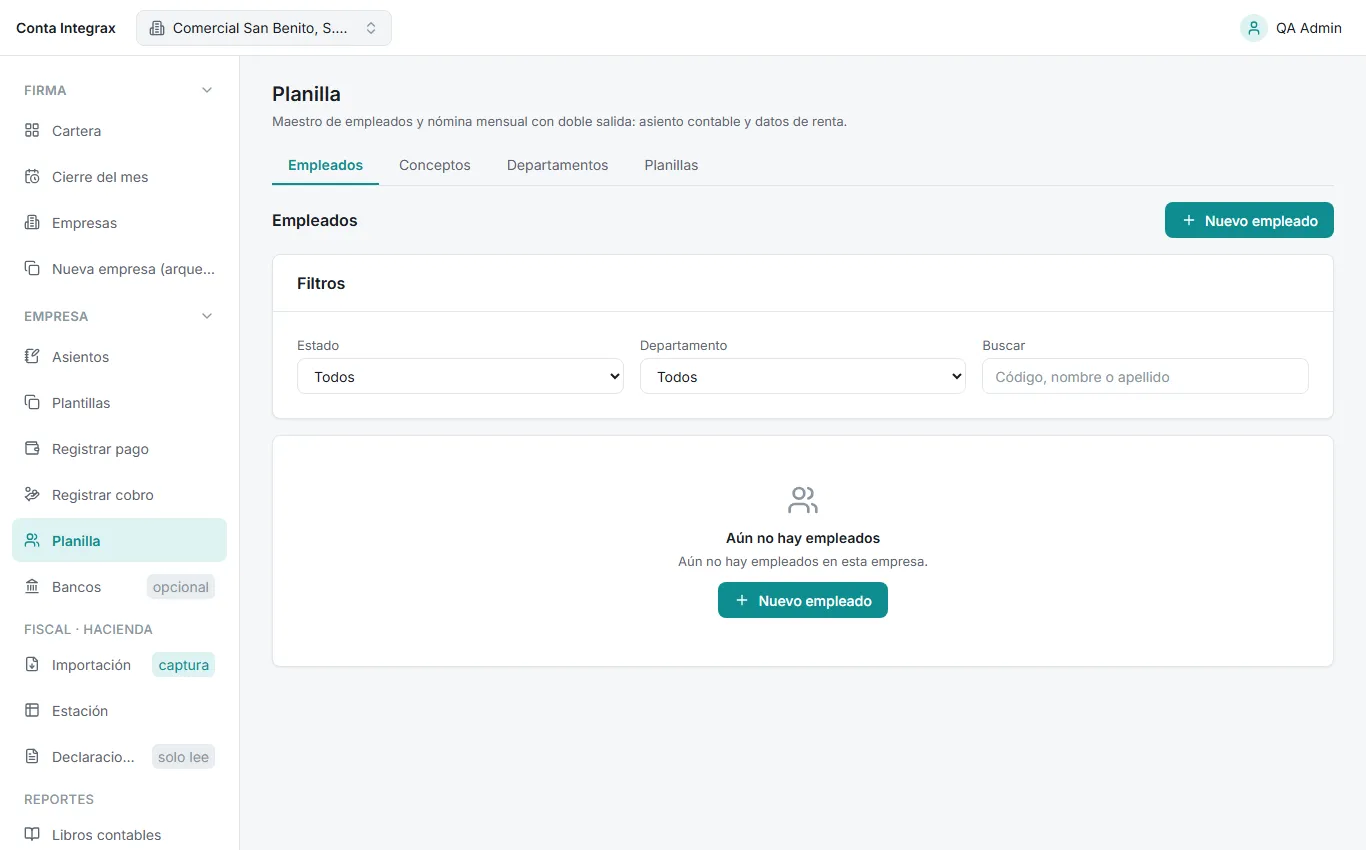Open Registrar cobro sidebar link
This screenshot has width=1366, height=850.
click(120, 495)
